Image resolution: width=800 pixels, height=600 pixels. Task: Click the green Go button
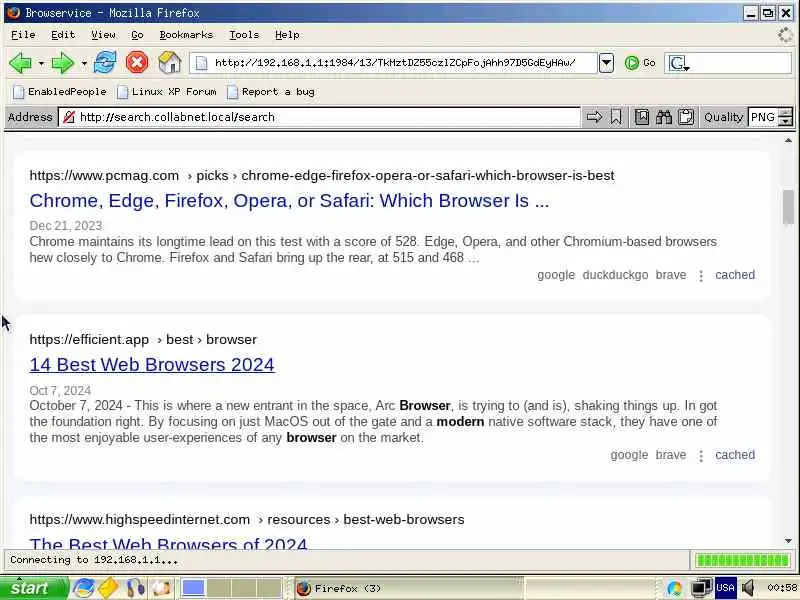pos(640,63)
